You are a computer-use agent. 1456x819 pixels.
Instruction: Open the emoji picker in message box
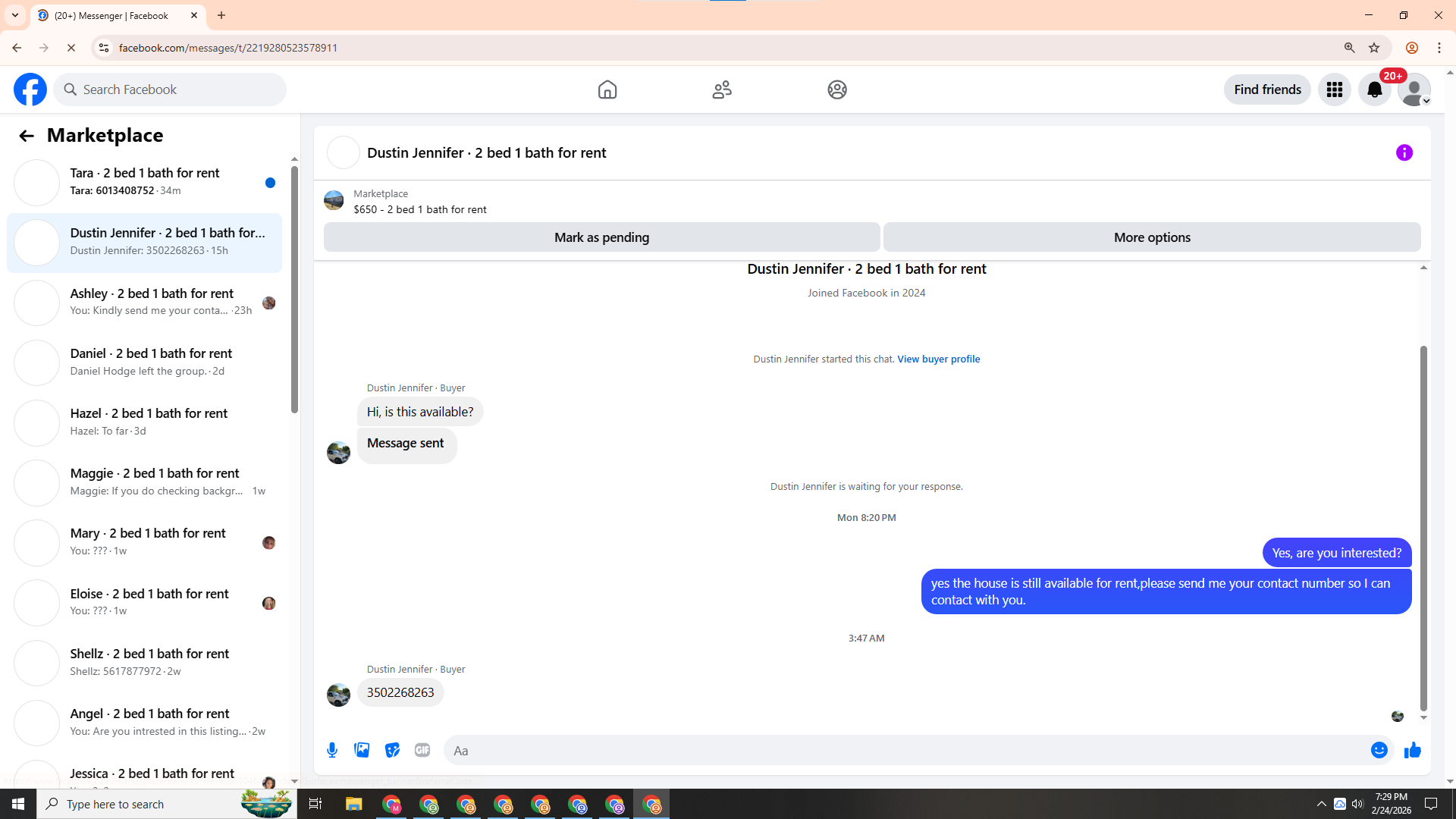(x=1379, y=750)
